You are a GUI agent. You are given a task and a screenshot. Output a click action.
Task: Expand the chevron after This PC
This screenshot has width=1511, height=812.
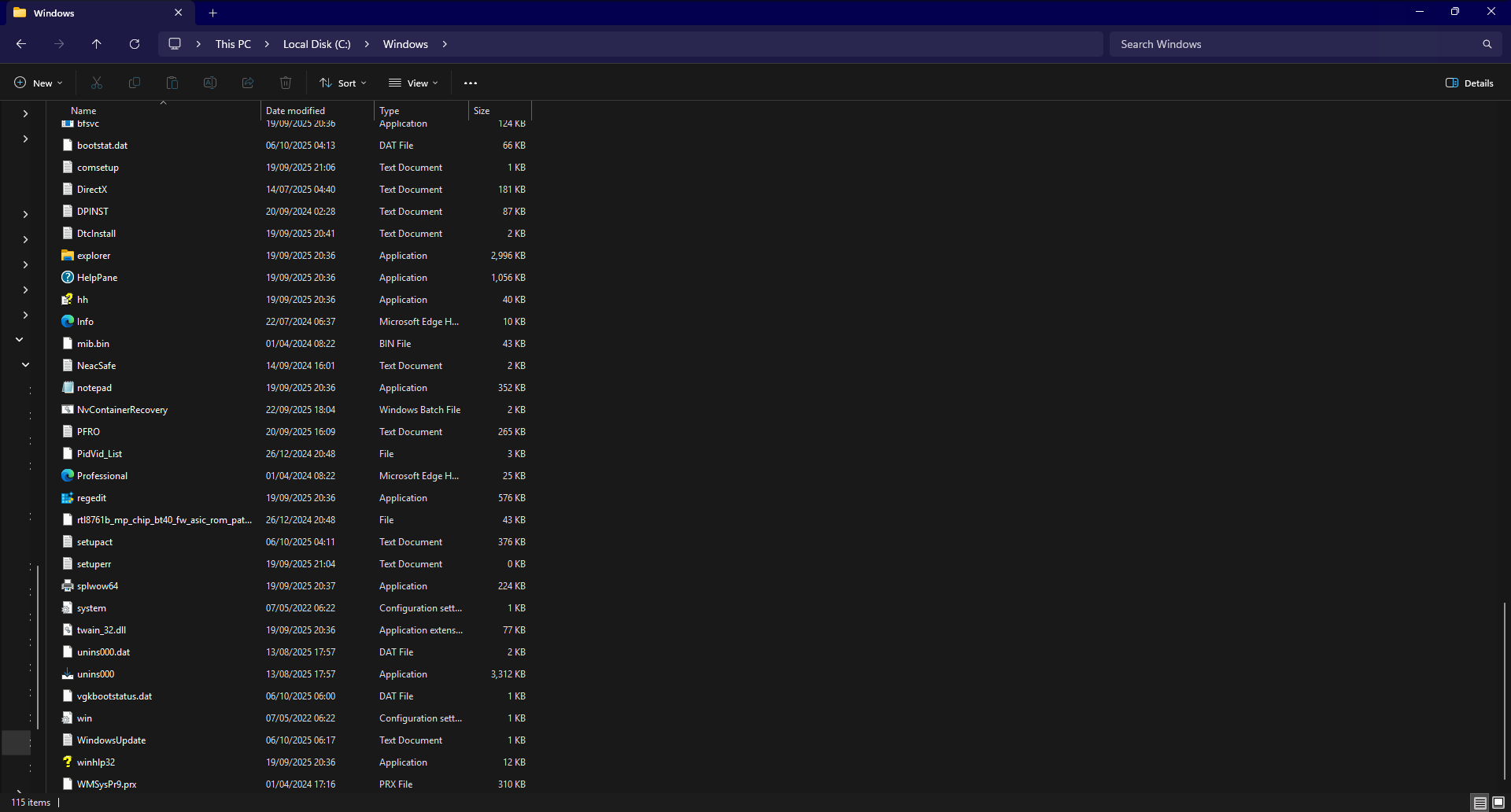(x=267, y=44)
